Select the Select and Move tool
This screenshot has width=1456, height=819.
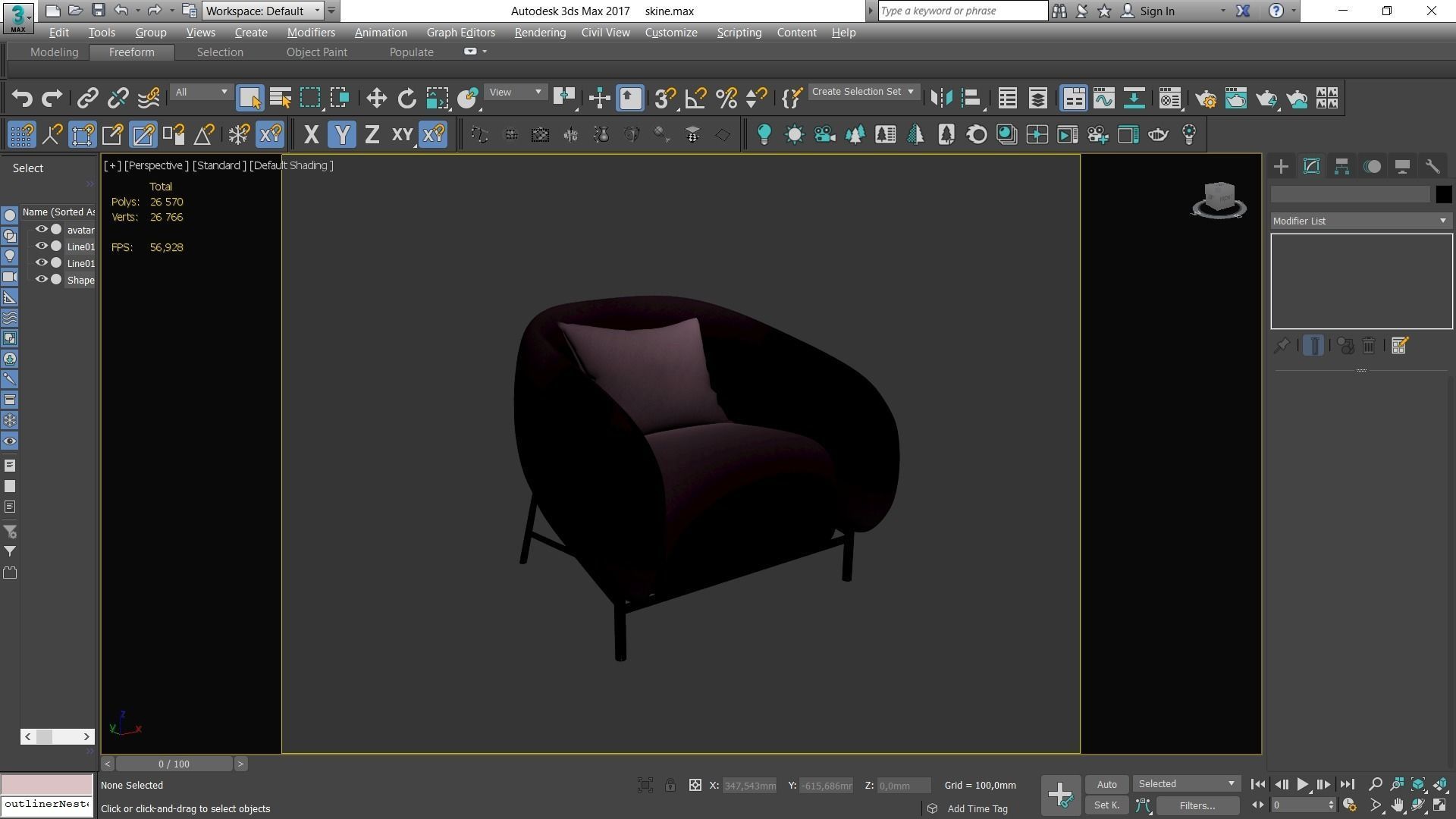pyautogui.click(x=376, y=99)
